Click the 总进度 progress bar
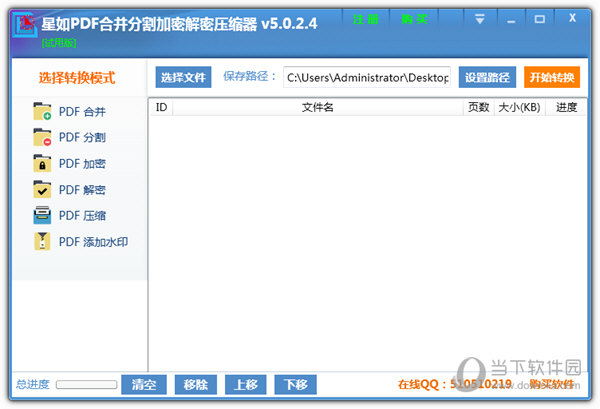The image size is (600, 409). (86, 385)
